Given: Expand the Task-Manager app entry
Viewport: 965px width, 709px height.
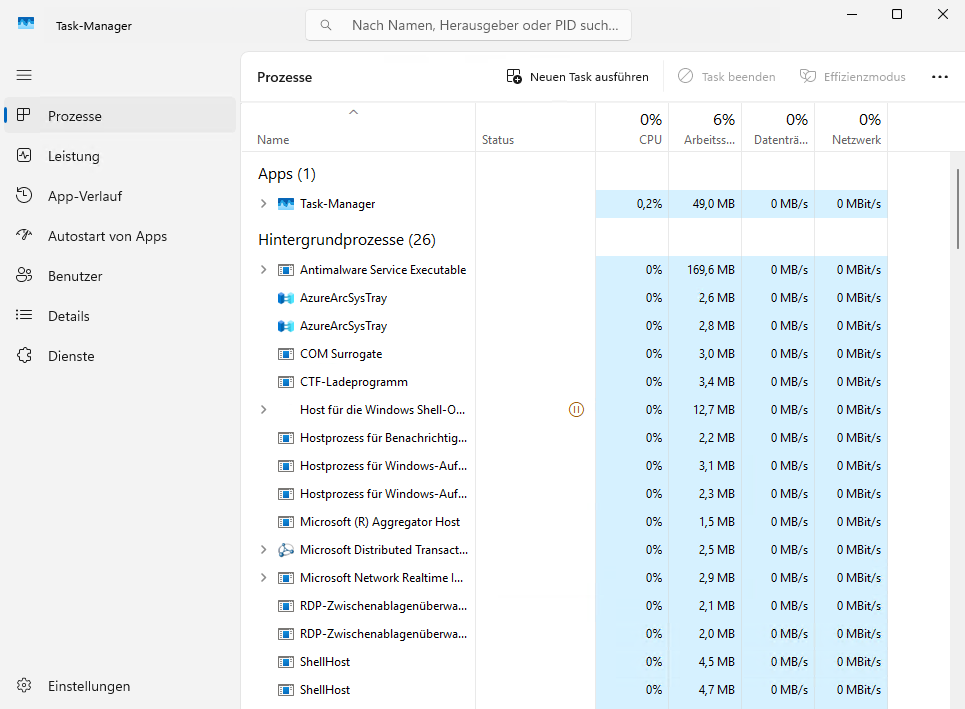Looking at the screenshot, I should click(x=263, y=203).
